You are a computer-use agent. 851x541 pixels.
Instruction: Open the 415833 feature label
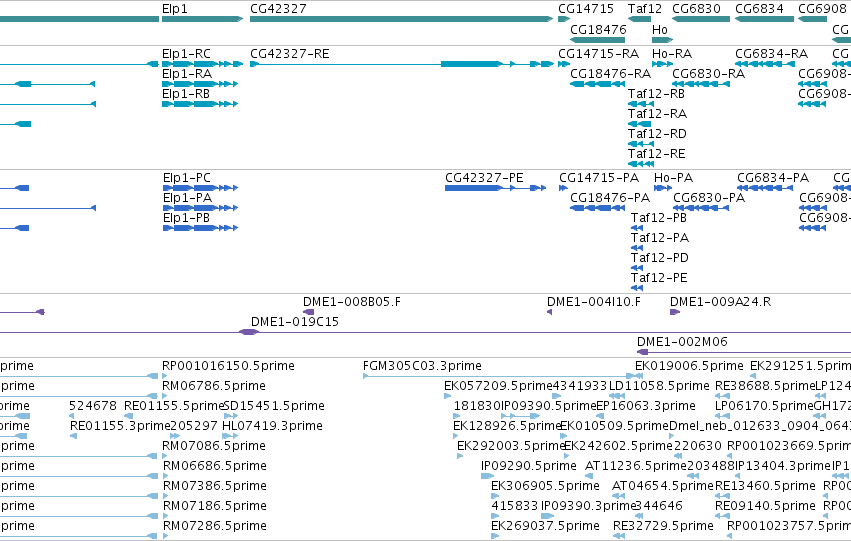pos(515,506)
